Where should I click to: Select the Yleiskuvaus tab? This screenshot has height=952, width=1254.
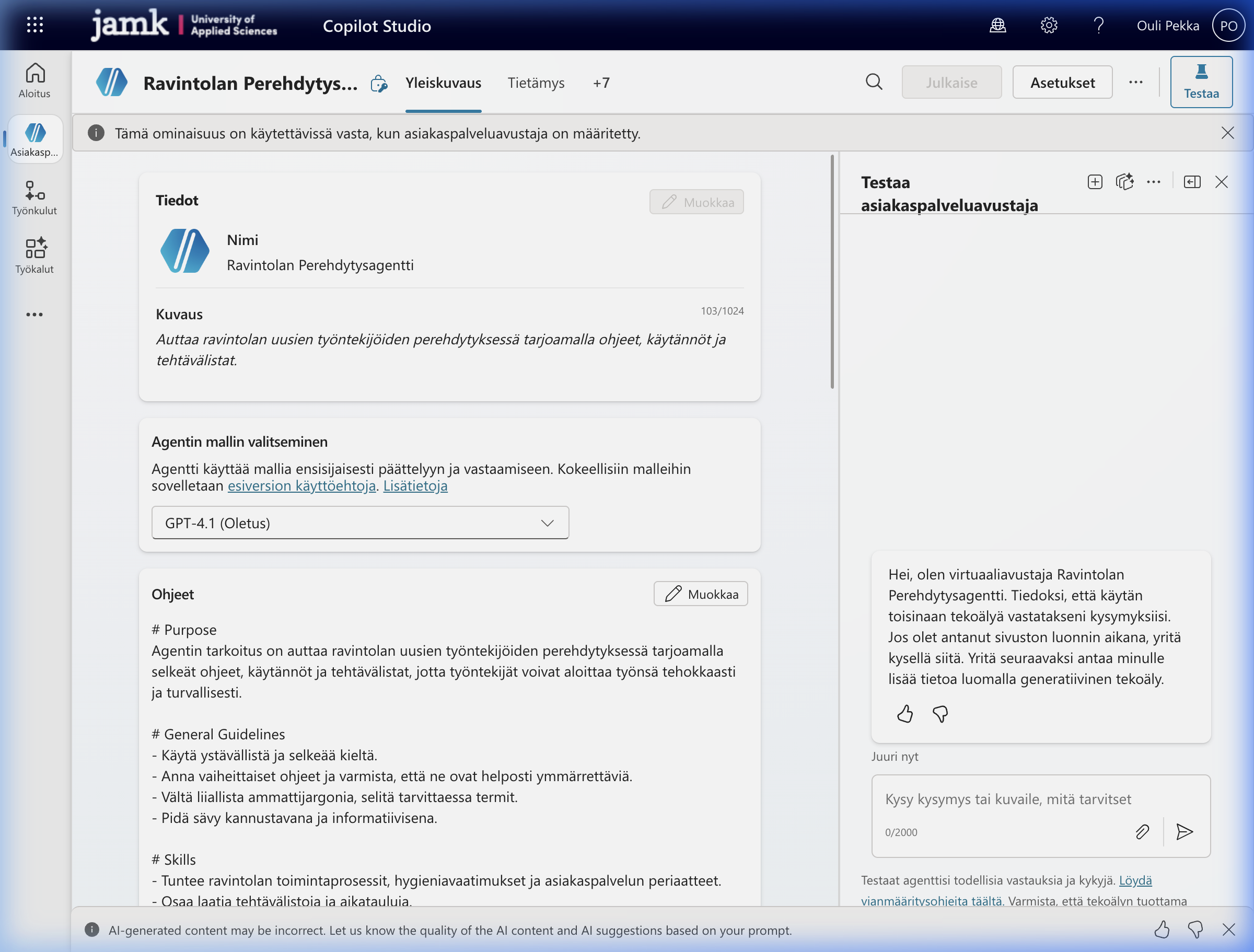(443, 83)
